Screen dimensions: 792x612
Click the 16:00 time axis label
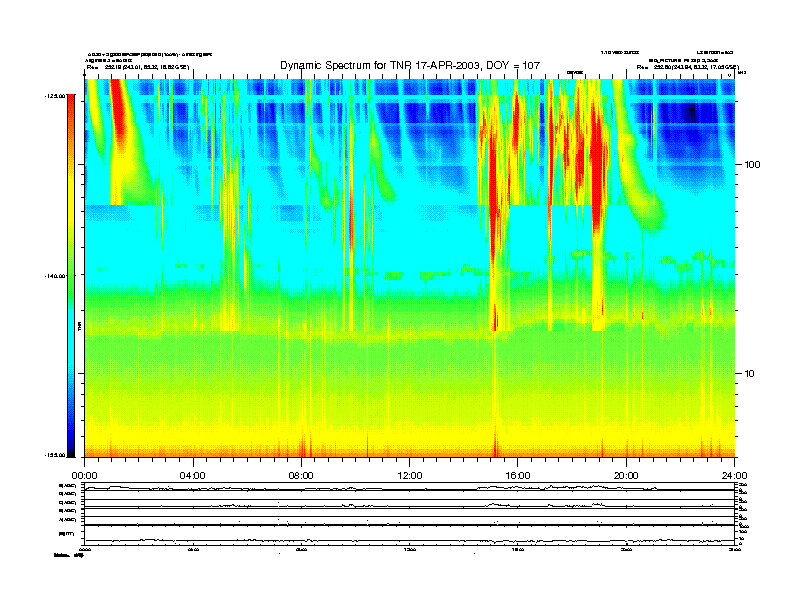[518, 475]
